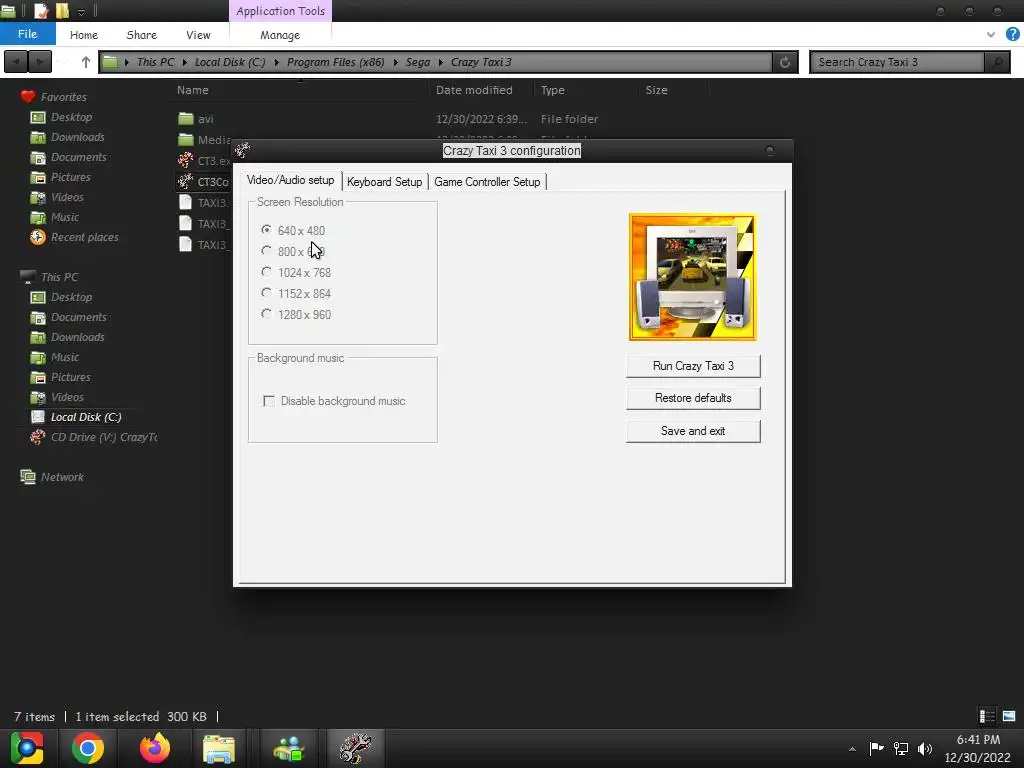Image resolution: width=1024 pixels, height=768 pixels.
Task: Click Crazy Taxi config taskbar icon
Action: (x=355, y=748)
